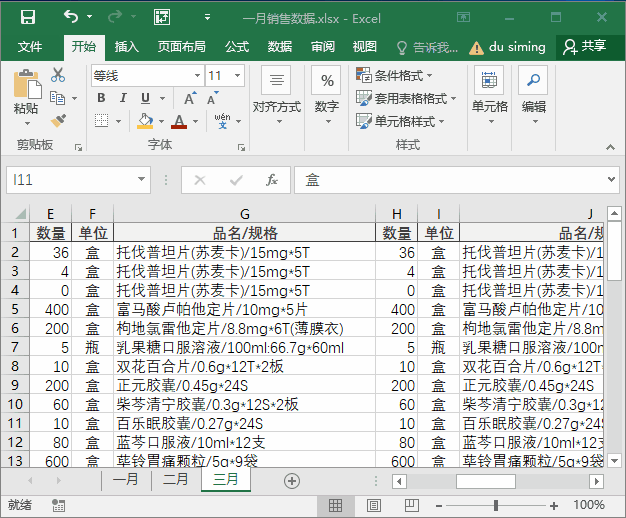Switch to the 数据 Data tab

click(x=280, y=47)
